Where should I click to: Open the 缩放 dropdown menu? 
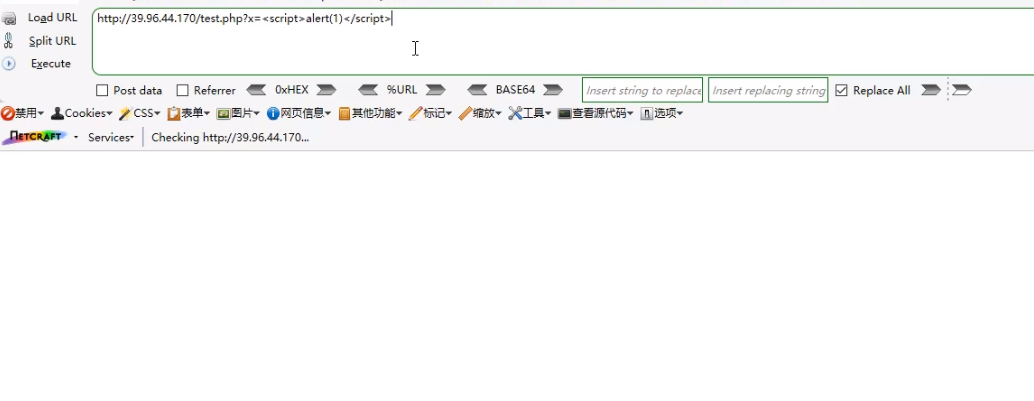[480, 113]
